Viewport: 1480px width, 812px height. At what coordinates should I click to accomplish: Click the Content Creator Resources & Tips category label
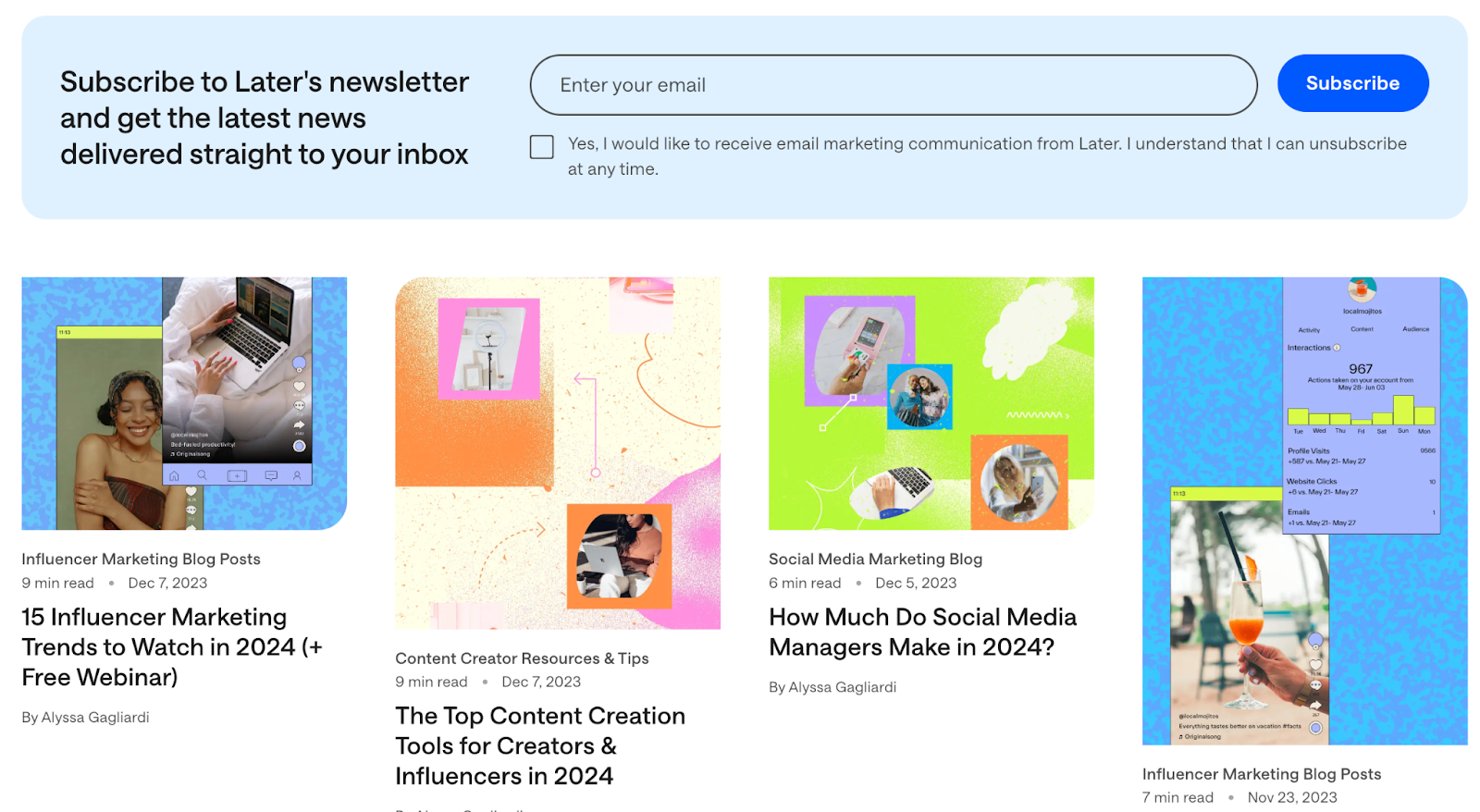click(x=522, y=658)
